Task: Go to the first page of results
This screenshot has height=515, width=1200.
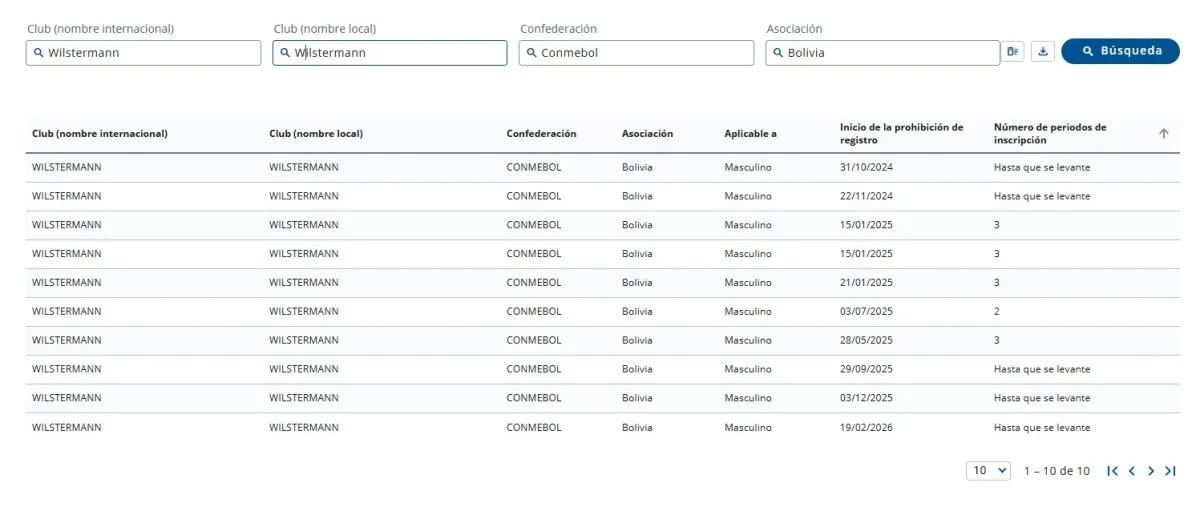Action: pyautogui.click(x=1112, y=471)
